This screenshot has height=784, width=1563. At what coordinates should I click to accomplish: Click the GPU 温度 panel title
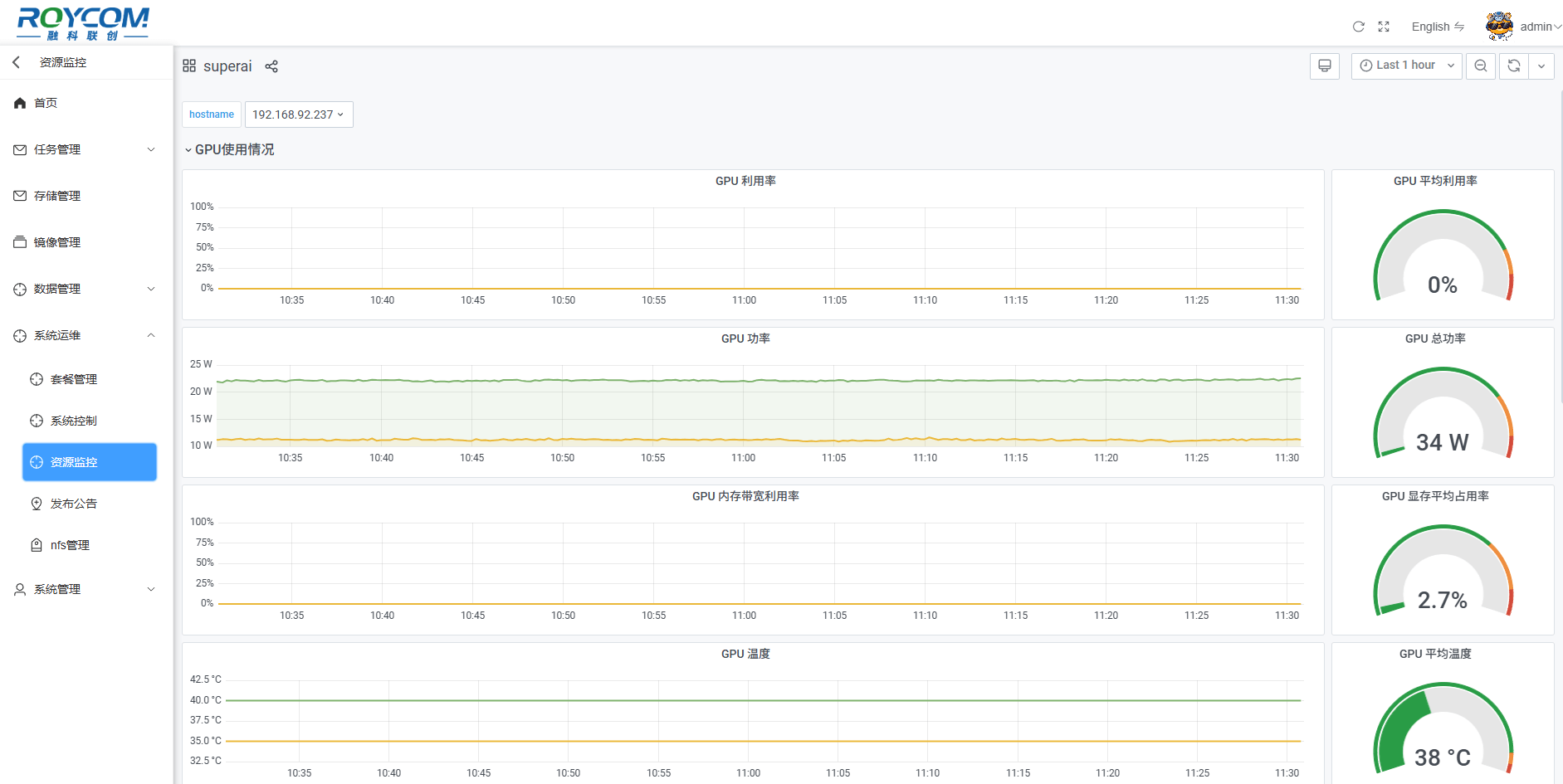pyautogui.click(x=745, y=654)
